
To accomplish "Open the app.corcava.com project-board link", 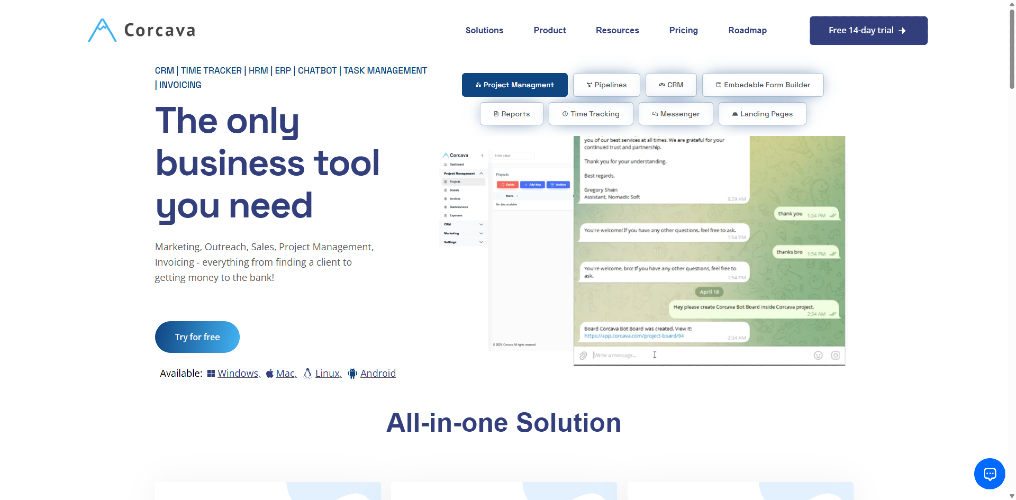I will tap(634, 336).
